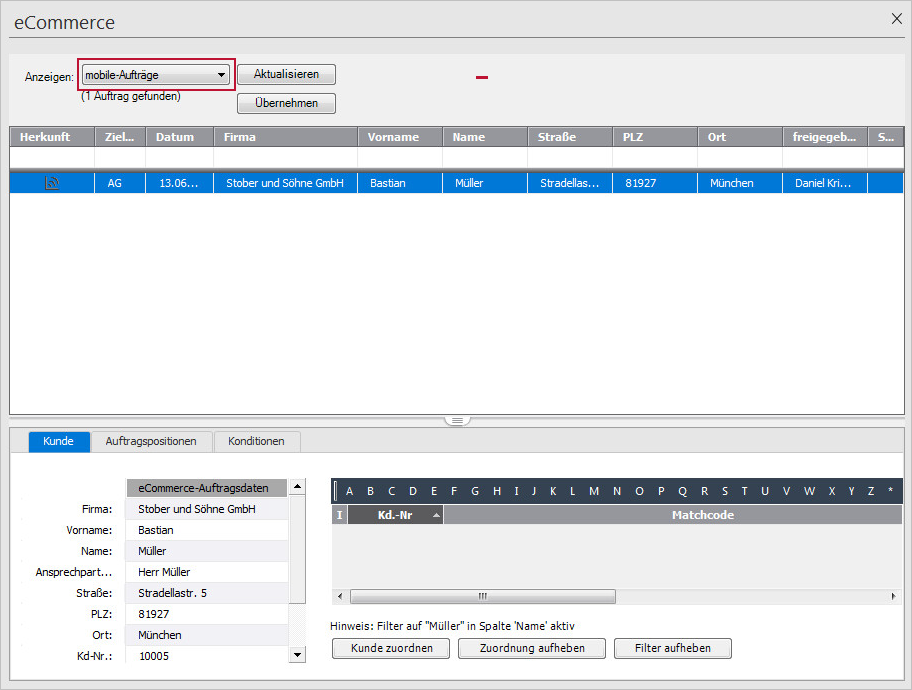Sort orders by the Datum column header
Screen dimensions: 912x690
pos(180,137)
